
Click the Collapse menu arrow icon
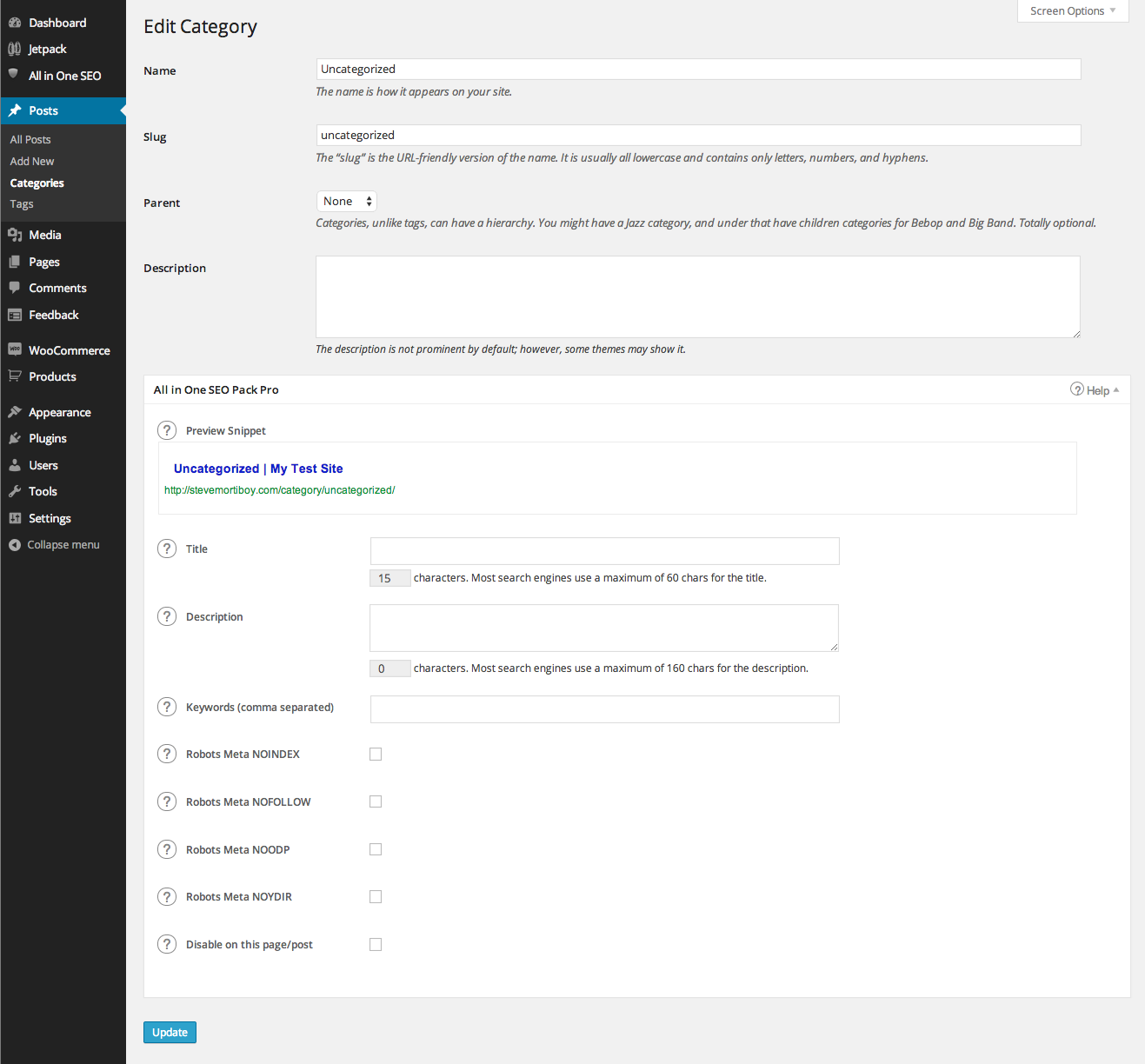15,545
